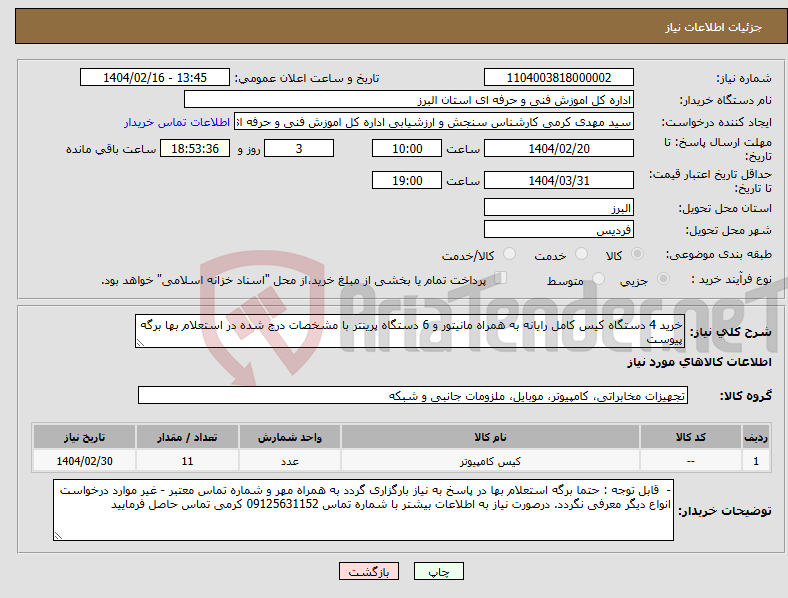Click the date cell 1404/02/30
Image resolution: width=788 pixels, height=598 pixels.
click(x=84, y=461)
